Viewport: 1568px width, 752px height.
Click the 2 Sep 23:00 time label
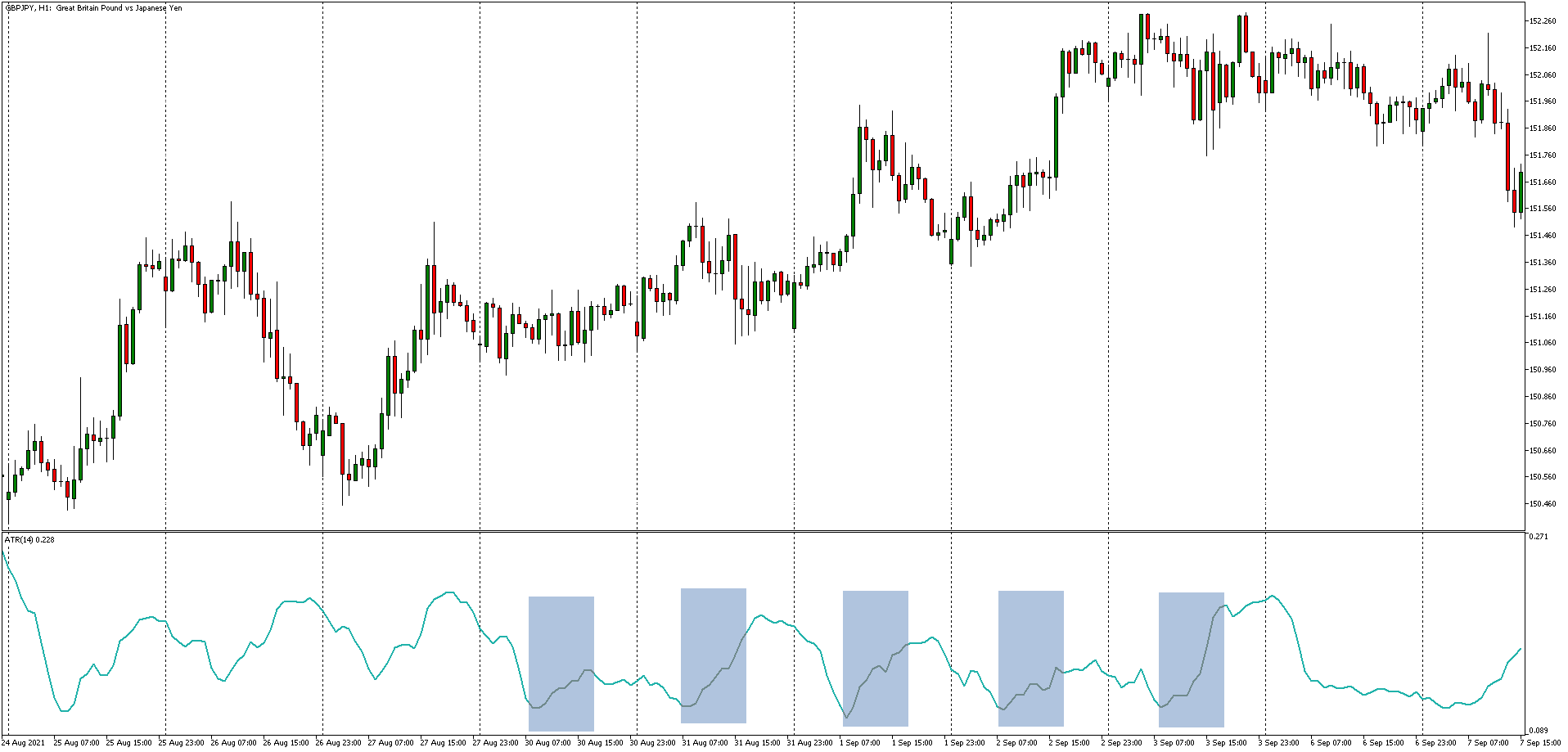pos(1122,743)
